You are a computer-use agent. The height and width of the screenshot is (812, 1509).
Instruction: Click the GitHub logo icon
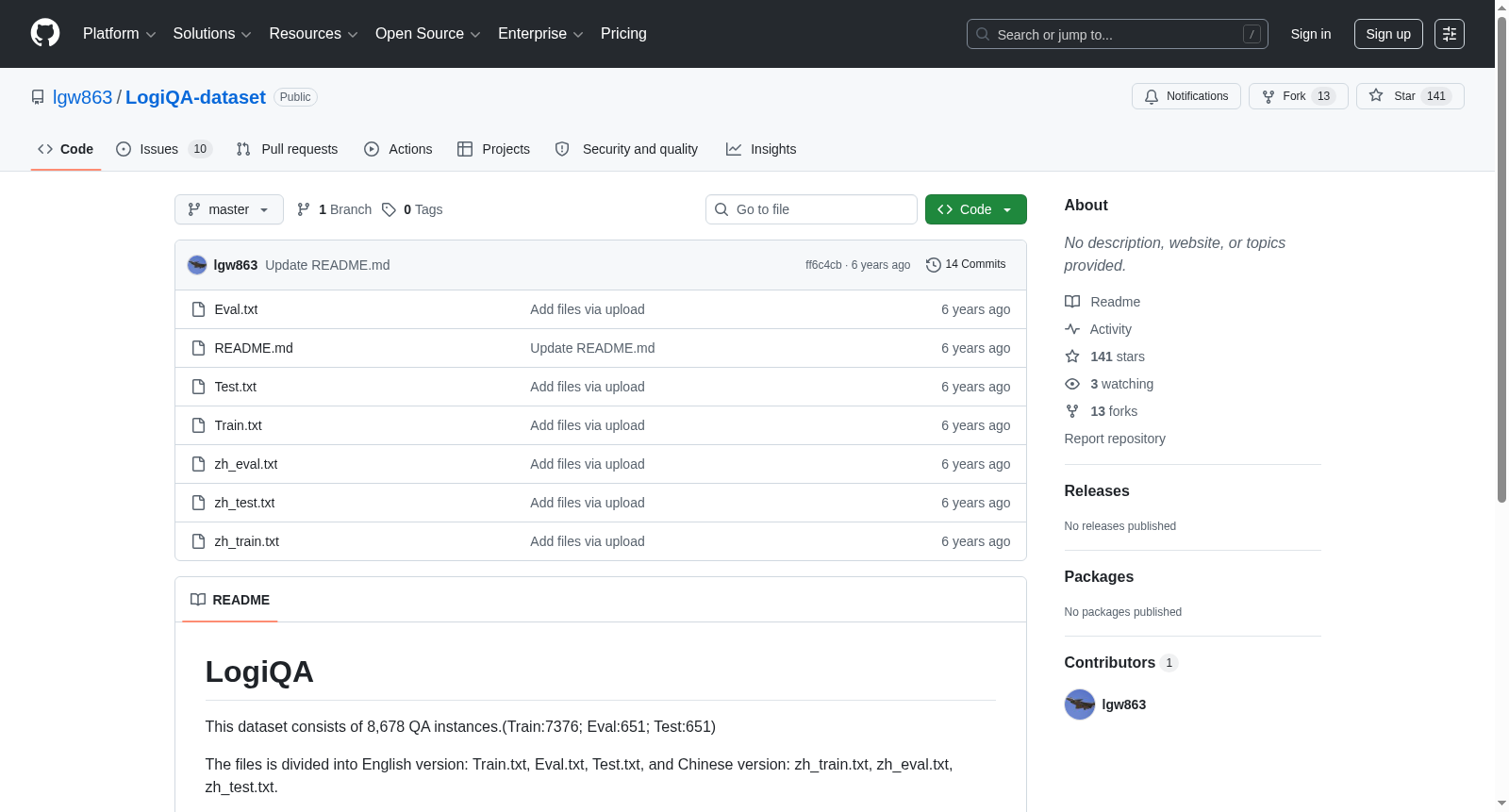(x=45, y=33)
